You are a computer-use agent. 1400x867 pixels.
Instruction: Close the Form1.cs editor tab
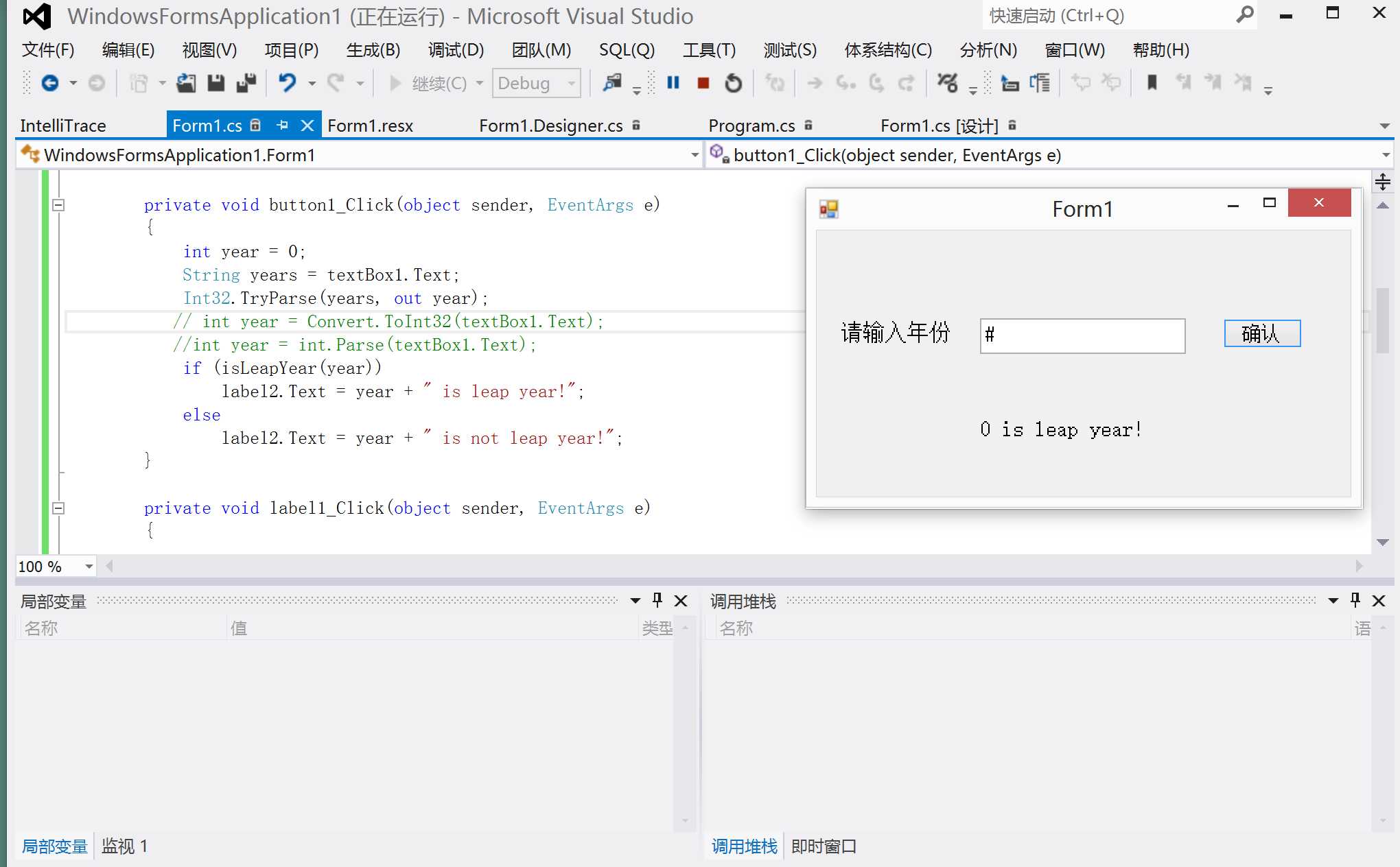[x=307, y=125]
